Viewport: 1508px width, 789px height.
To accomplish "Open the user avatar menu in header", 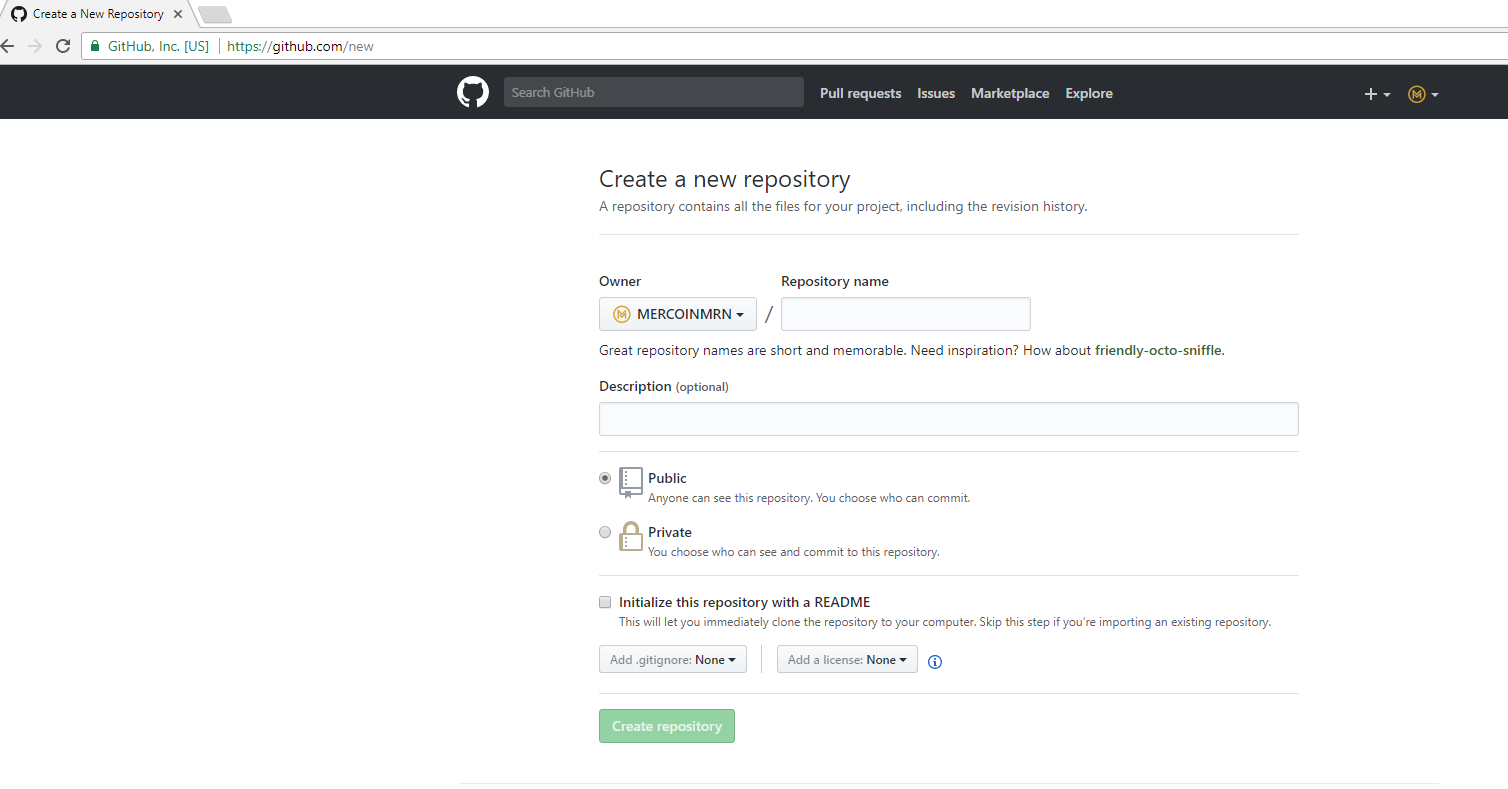I will 1423,94.
